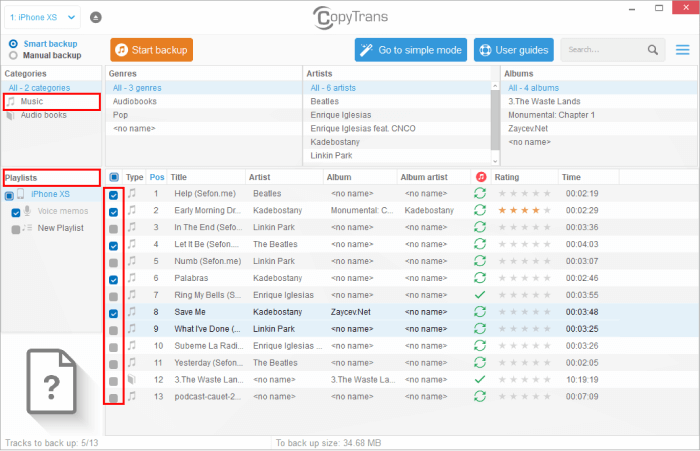Screen dimensions: 700x451
Task: Select Monumental: Chapter 1 album
Action: pyautogui.click(x=599, y=115)
